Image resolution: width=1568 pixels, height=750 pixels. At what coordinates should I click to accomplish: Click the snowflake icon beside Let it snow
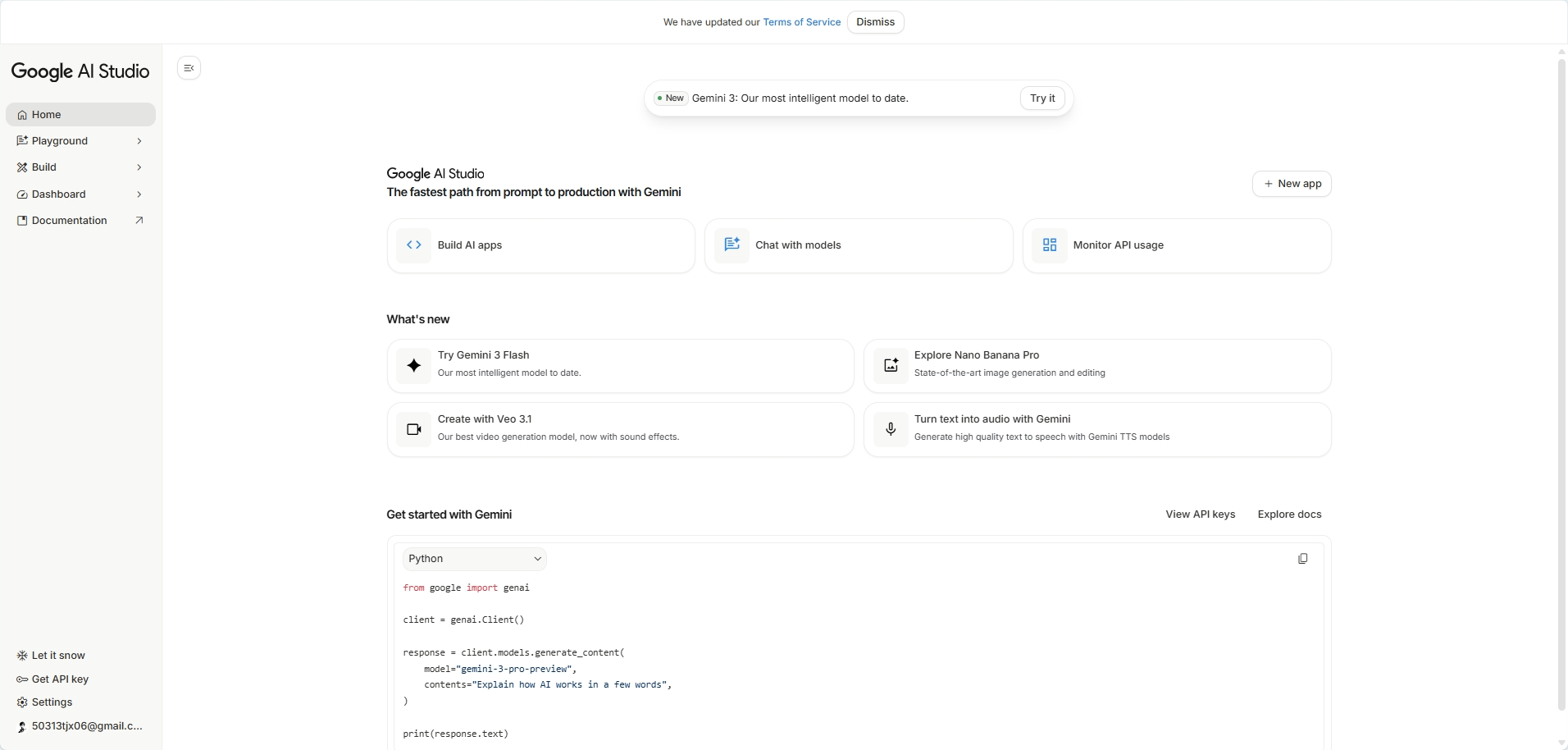coord(22,656)
